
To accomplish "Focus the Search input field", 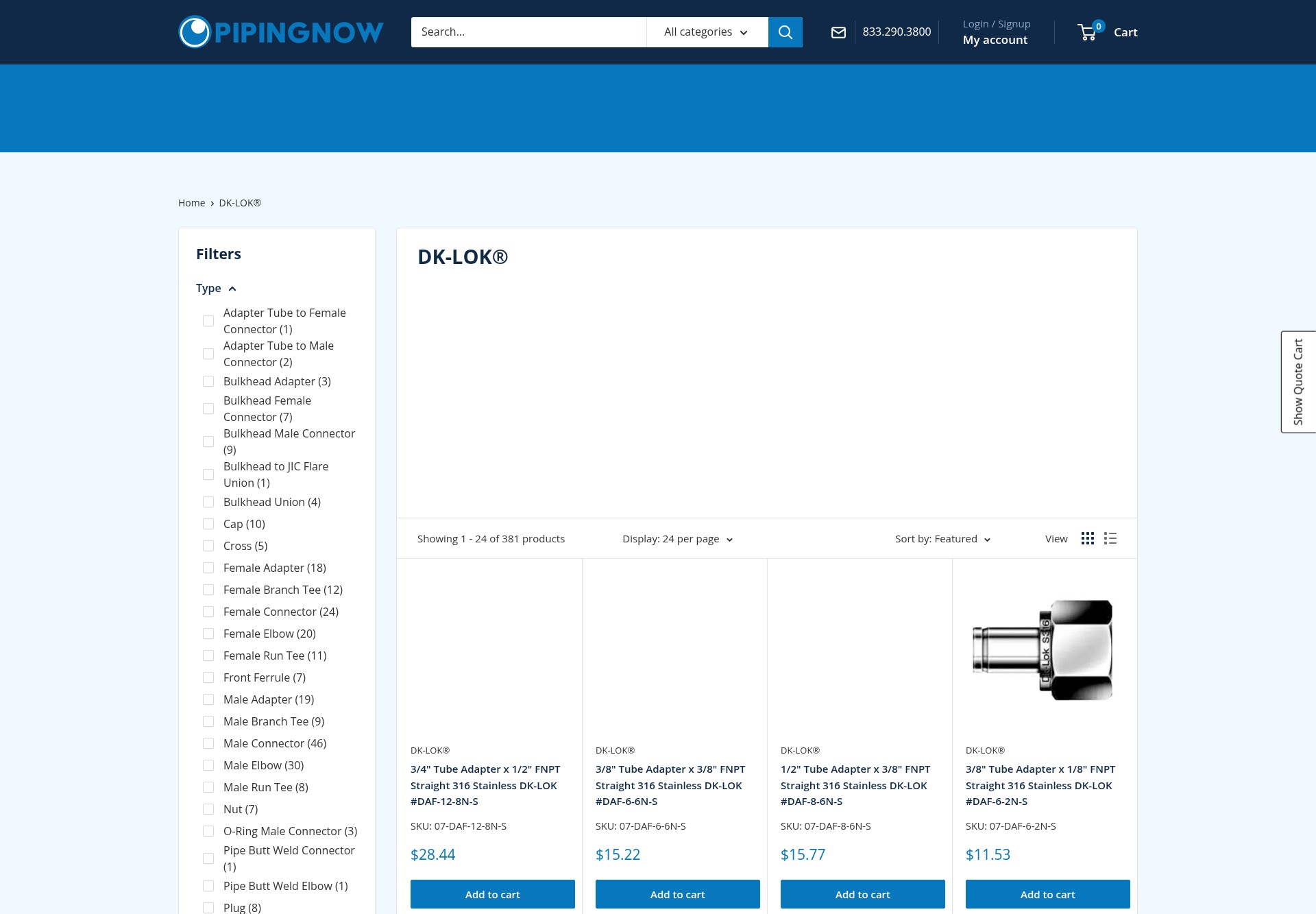I will (x=528, y=32).
